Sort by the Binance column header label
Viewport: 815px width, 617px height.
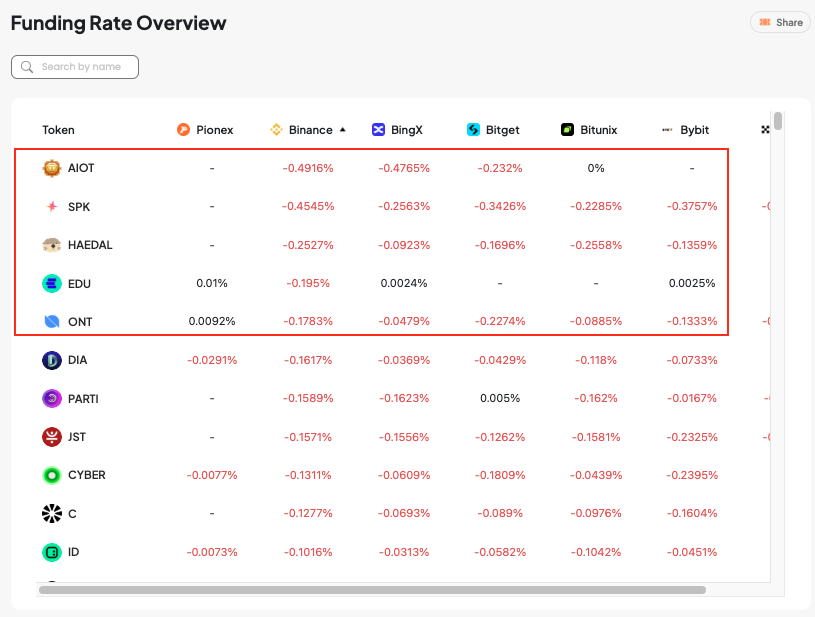[310, 130]
